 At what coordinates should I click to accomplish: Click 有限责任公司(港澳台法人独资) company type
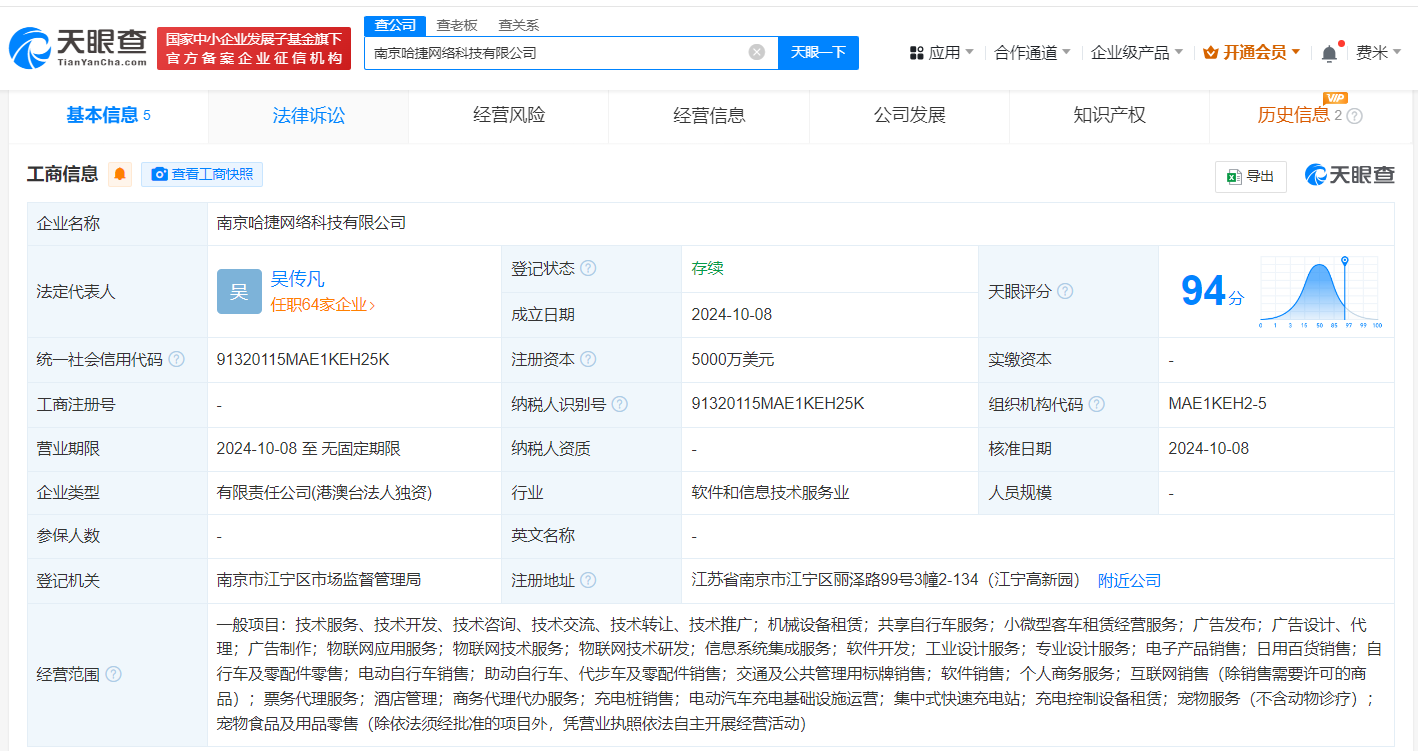324,492
